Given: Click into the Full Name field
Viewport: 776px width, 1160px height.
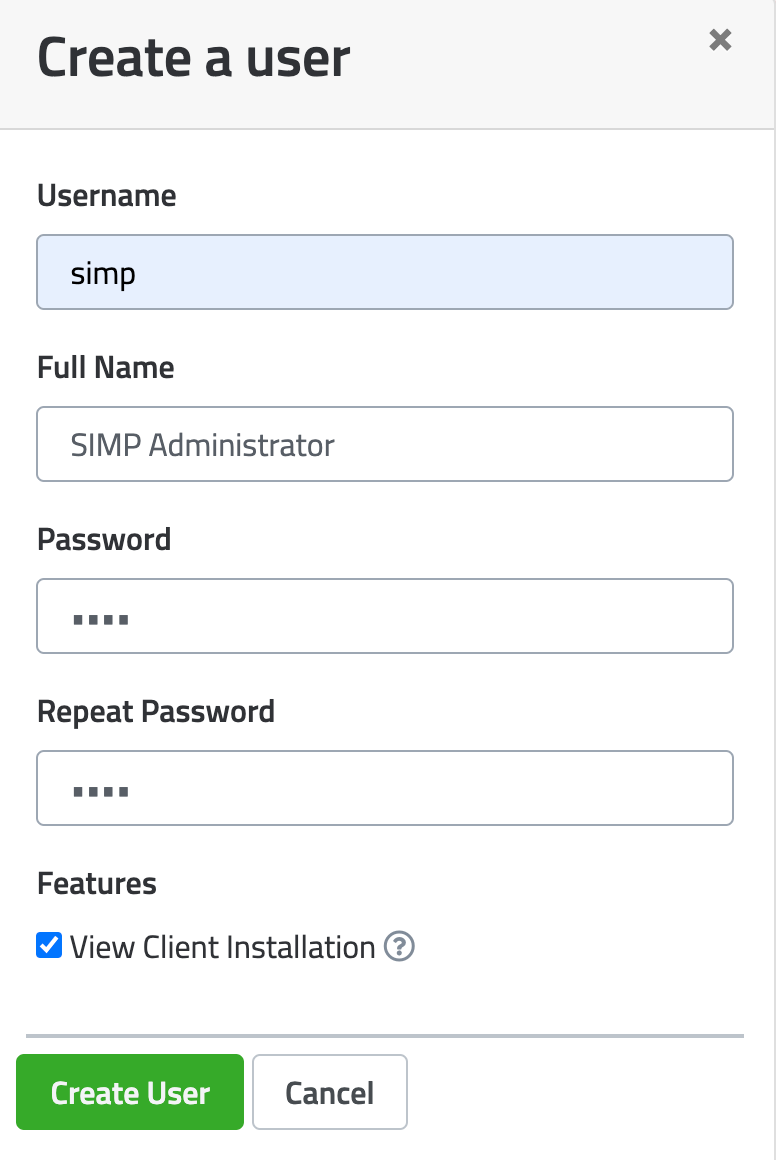Looking at the screenshot, I should point(385,444).
